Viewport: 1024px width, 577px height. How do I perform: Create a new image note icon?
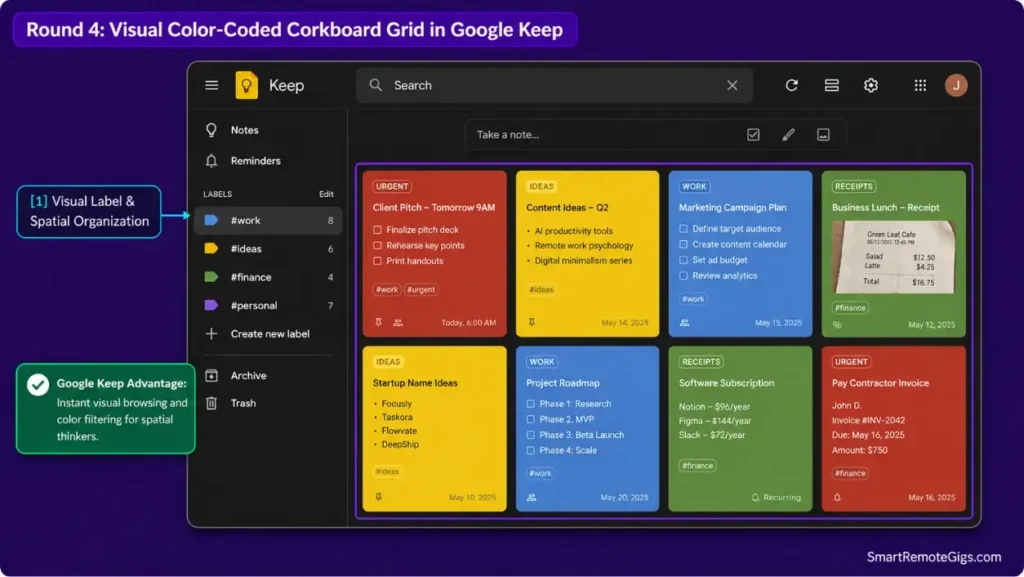[x=824, y=134]
